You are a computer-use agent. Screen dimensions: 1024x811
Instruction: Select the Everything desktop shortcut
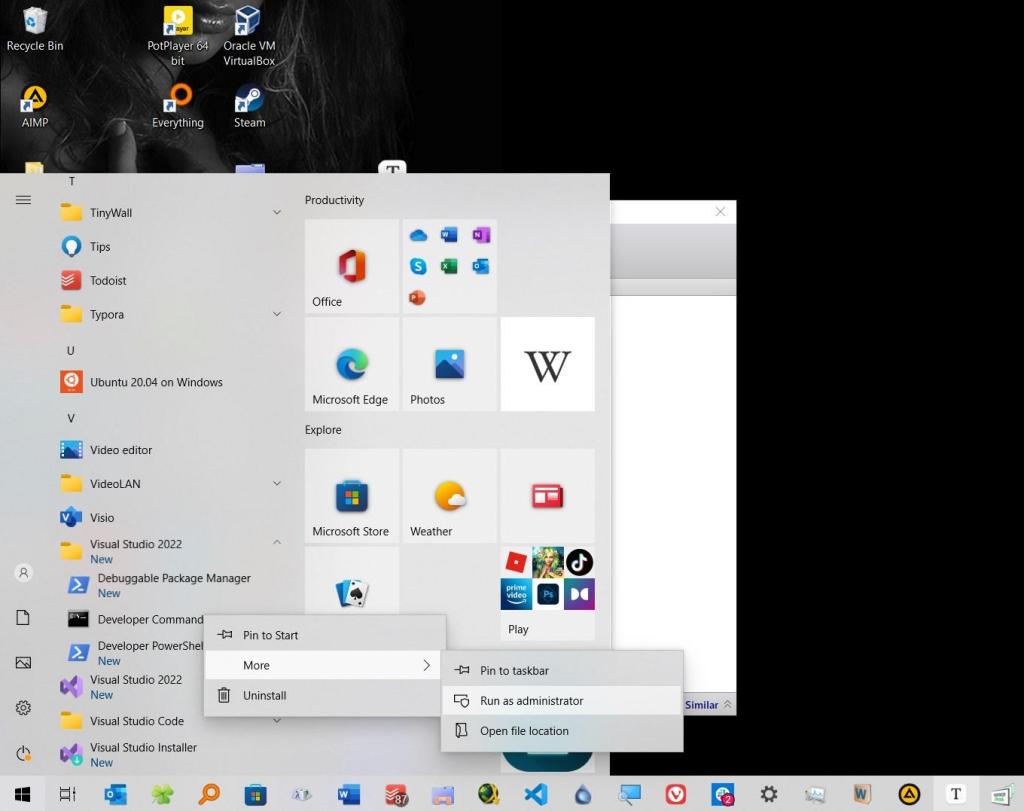click(x=178, y=106)
